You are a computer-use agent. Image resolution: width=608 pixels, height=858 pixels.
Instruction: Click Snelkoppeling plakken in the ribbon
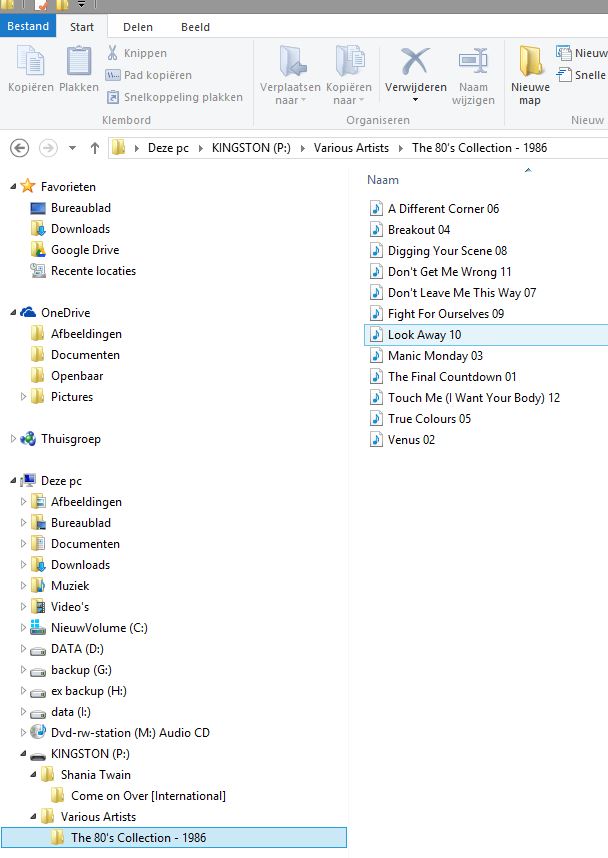pyautogui.click(x=174, y=97)
